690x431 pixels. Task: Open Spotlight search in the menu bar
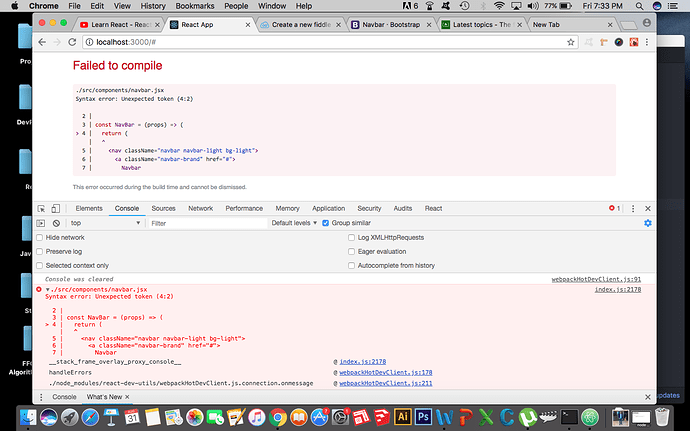pyautogui.click(x=639, y=6)
